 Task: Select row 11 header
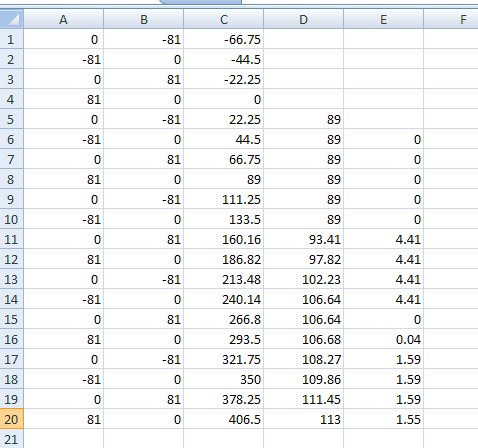click(12, 239)
